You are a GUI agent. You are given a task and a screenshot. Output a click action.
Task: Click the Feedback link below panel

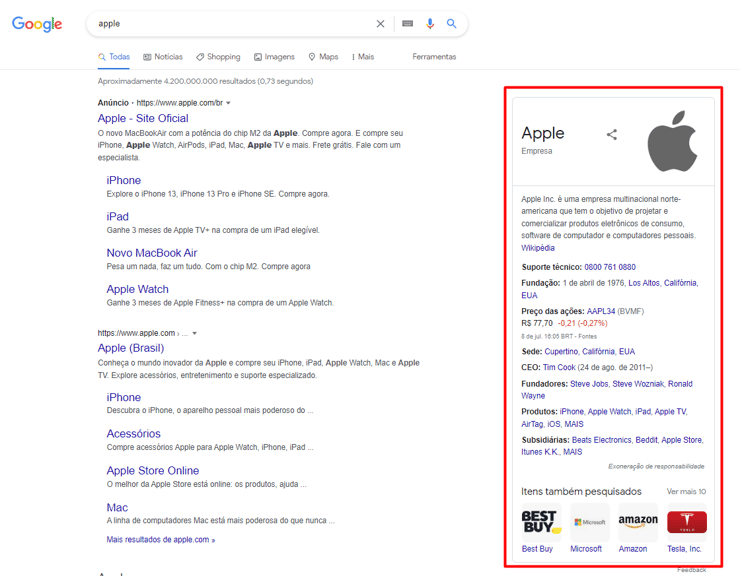click(x=691, y=570)
